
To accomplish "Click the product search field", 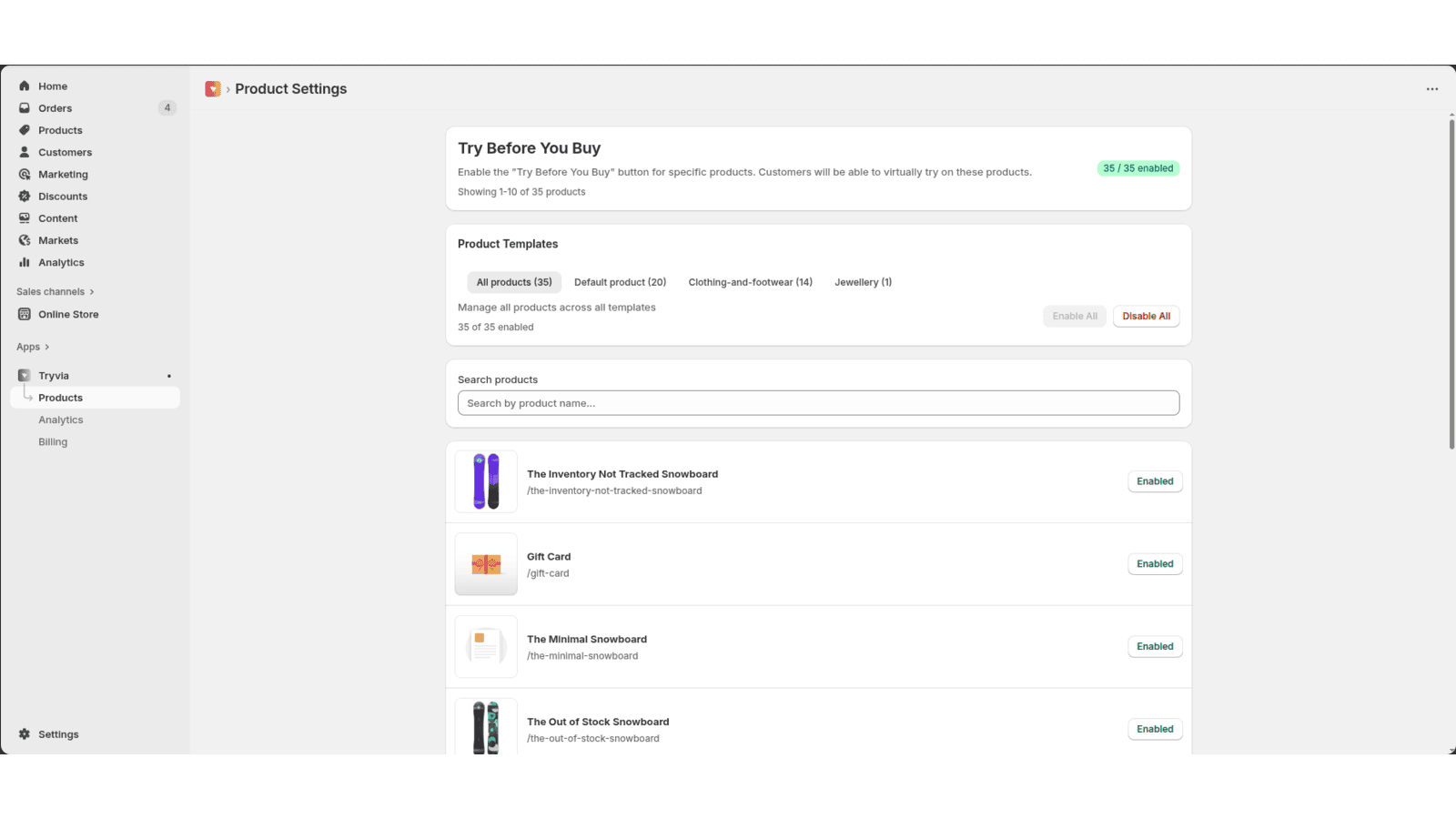I will pos(818,402).
